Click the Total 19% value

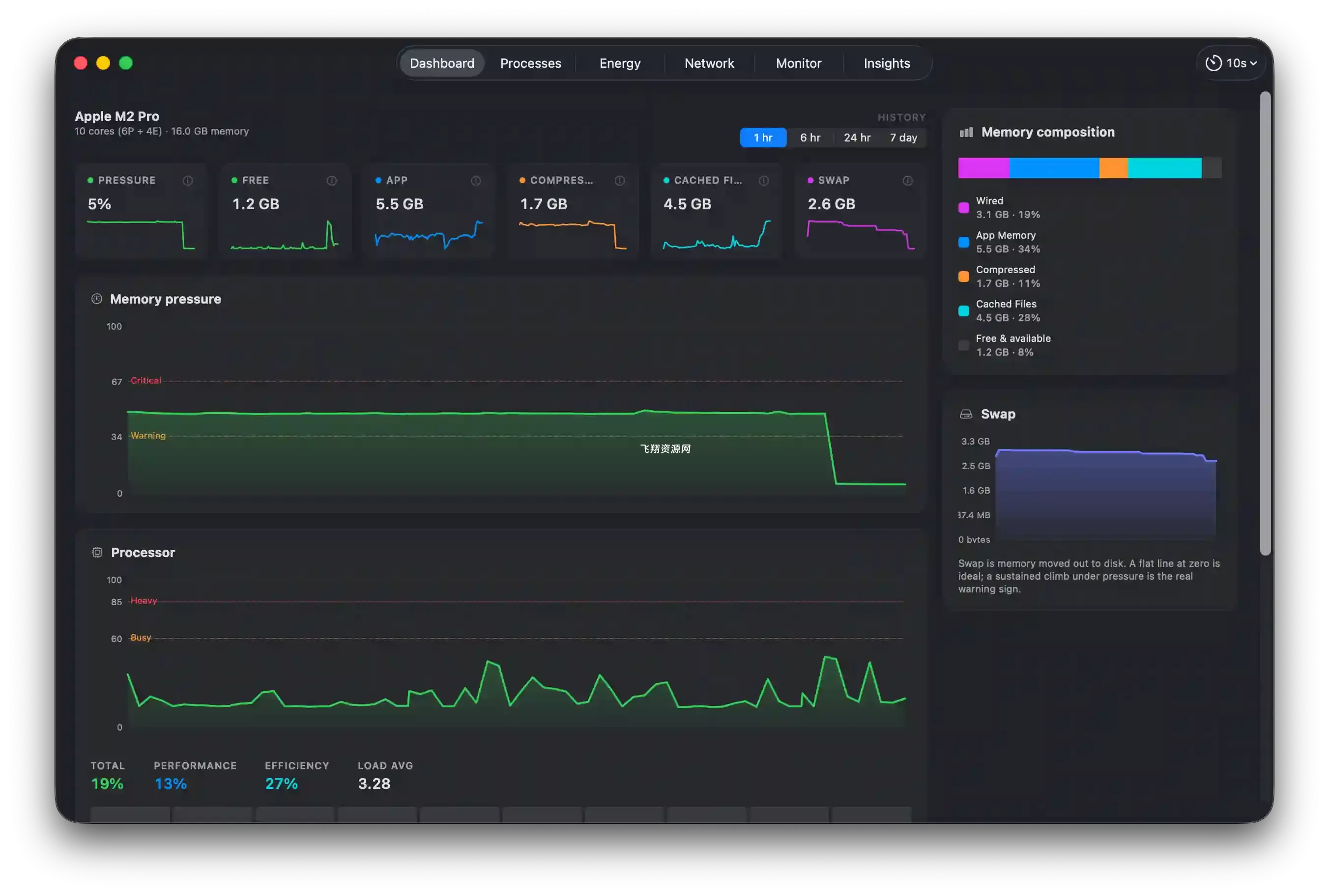[x=108, y=784]
